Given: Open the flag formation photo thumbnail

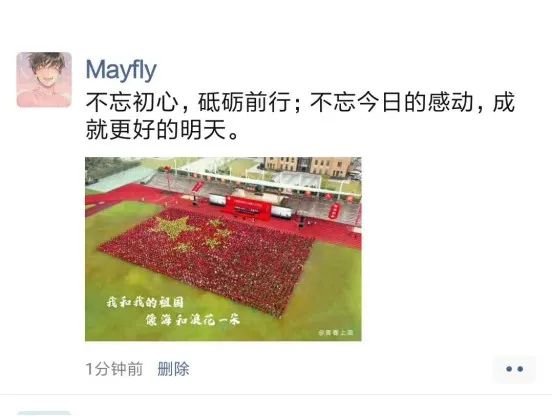Looking at the screenshot, I should 223,249.
